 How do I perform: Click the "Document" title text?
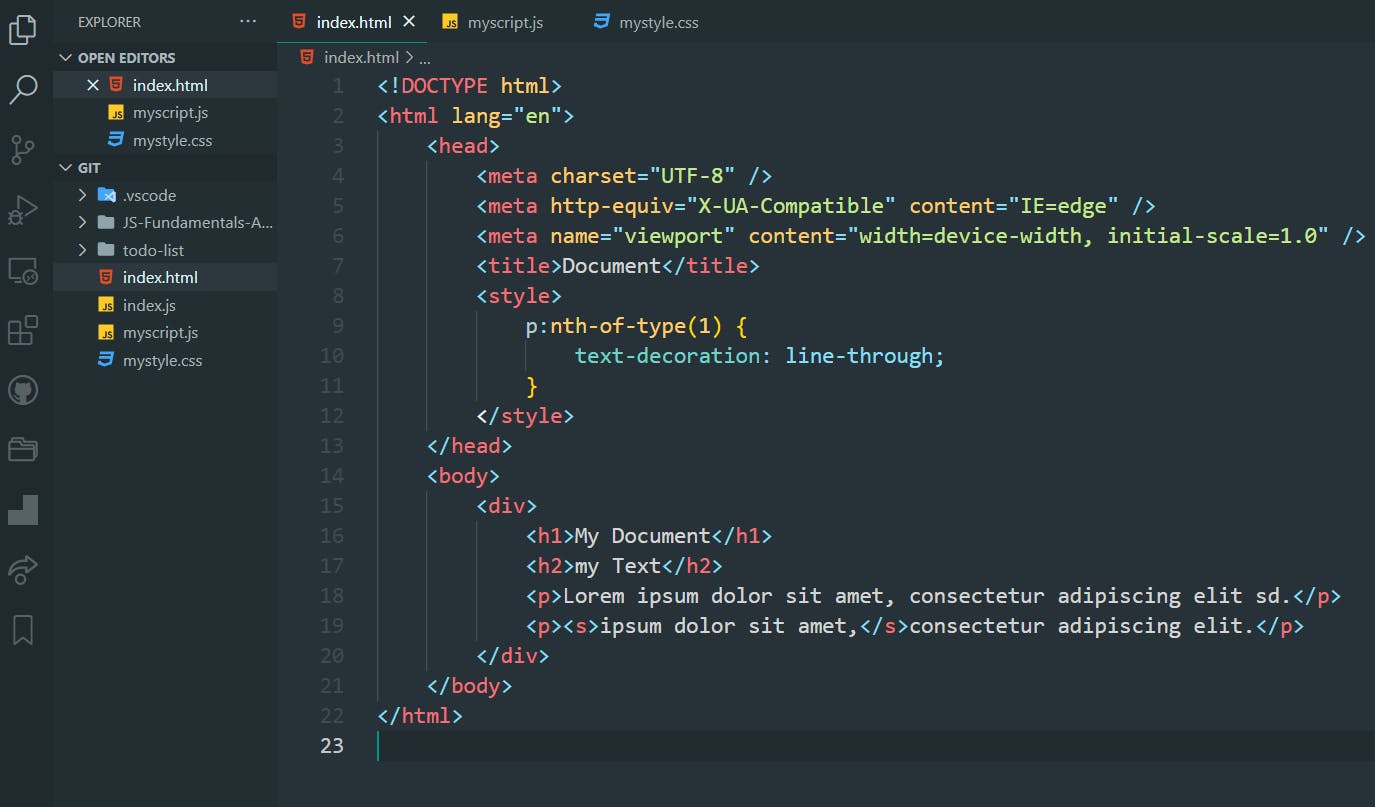pyautogui.click(x=611, y=266)
